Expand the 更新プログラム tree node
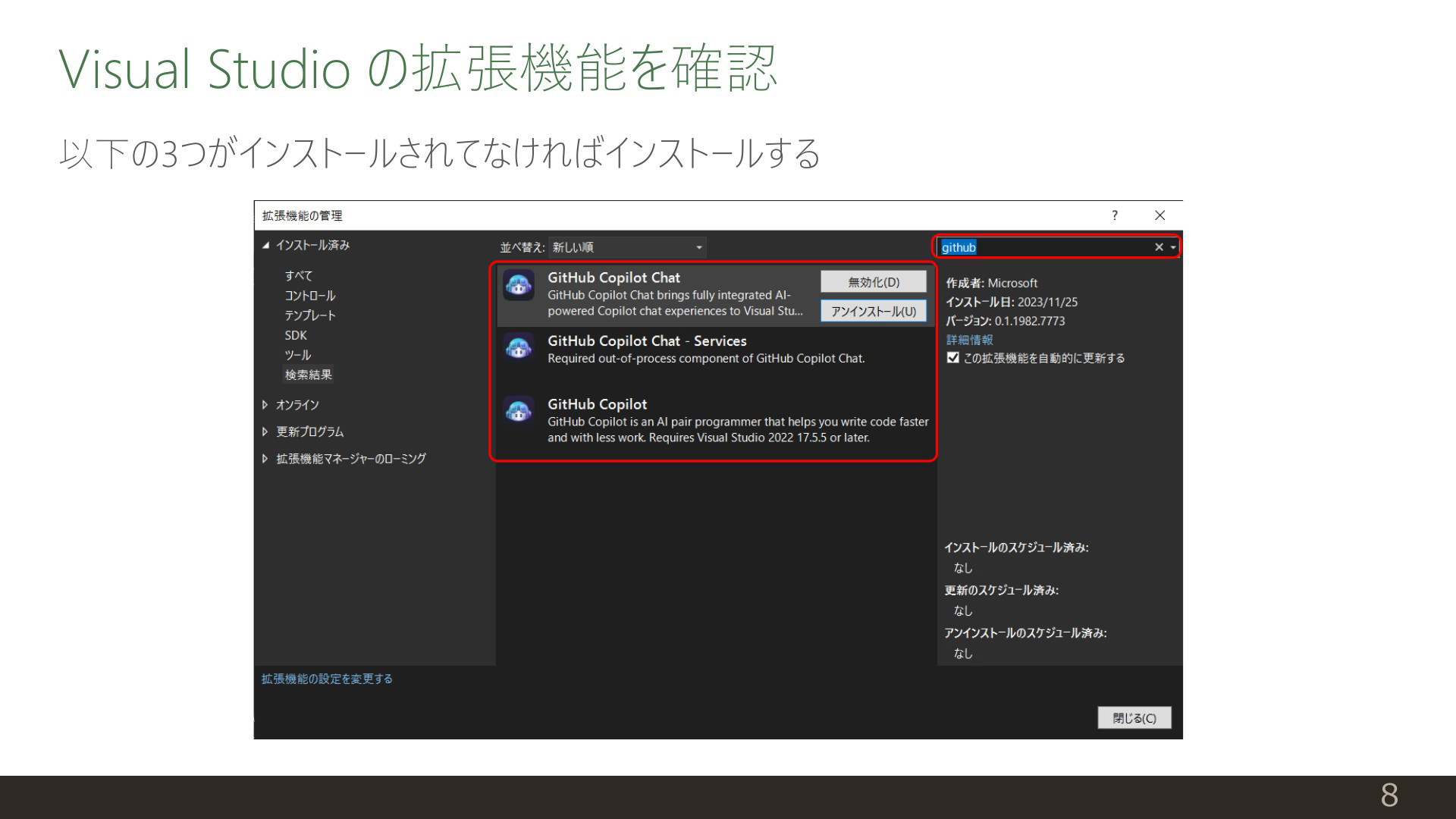This screenshot has width=1456, height=819. pyautogui.click(x=265, y=431)
